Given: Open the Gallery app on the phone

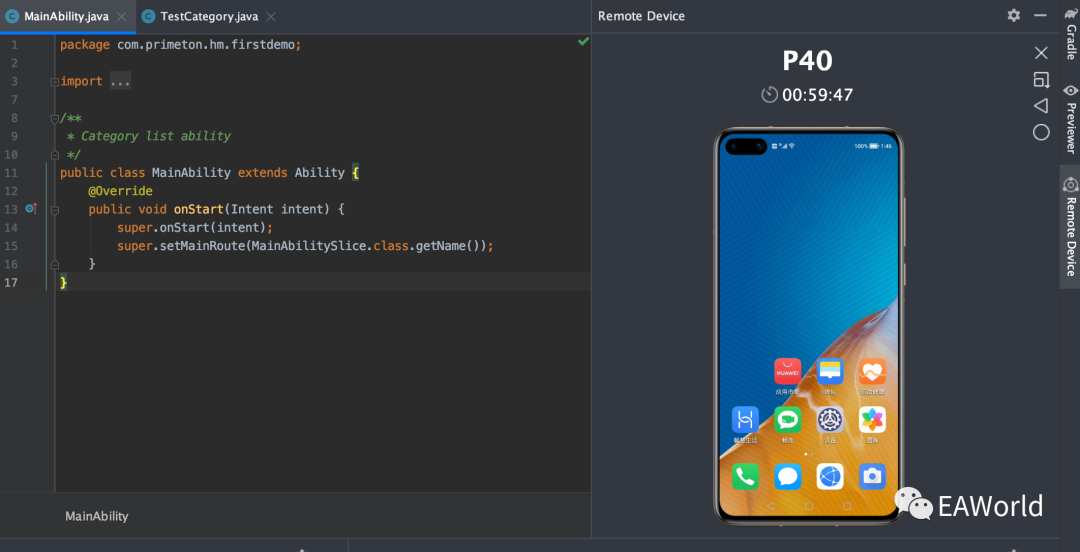Looking at the screenshot, I should [872, 420].
